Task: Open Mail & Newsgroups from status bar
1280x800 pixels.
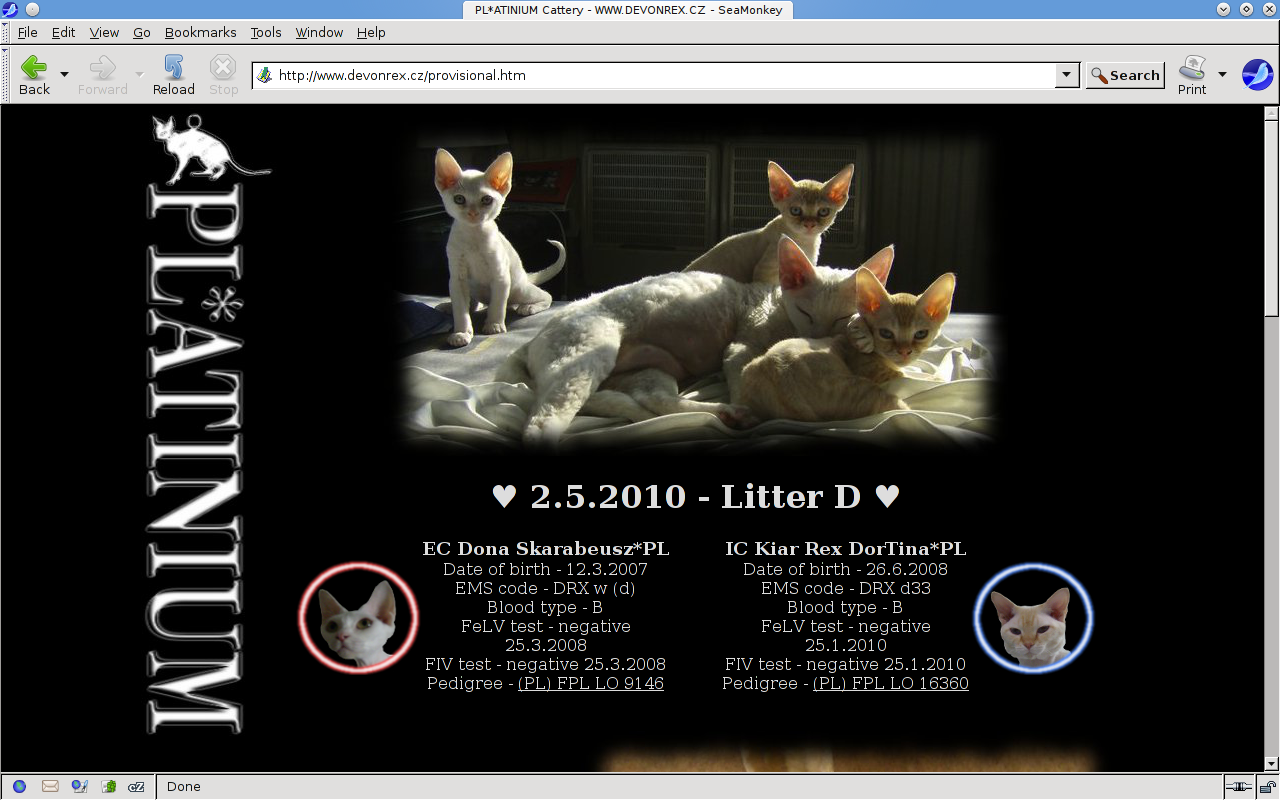Action: 50,787
